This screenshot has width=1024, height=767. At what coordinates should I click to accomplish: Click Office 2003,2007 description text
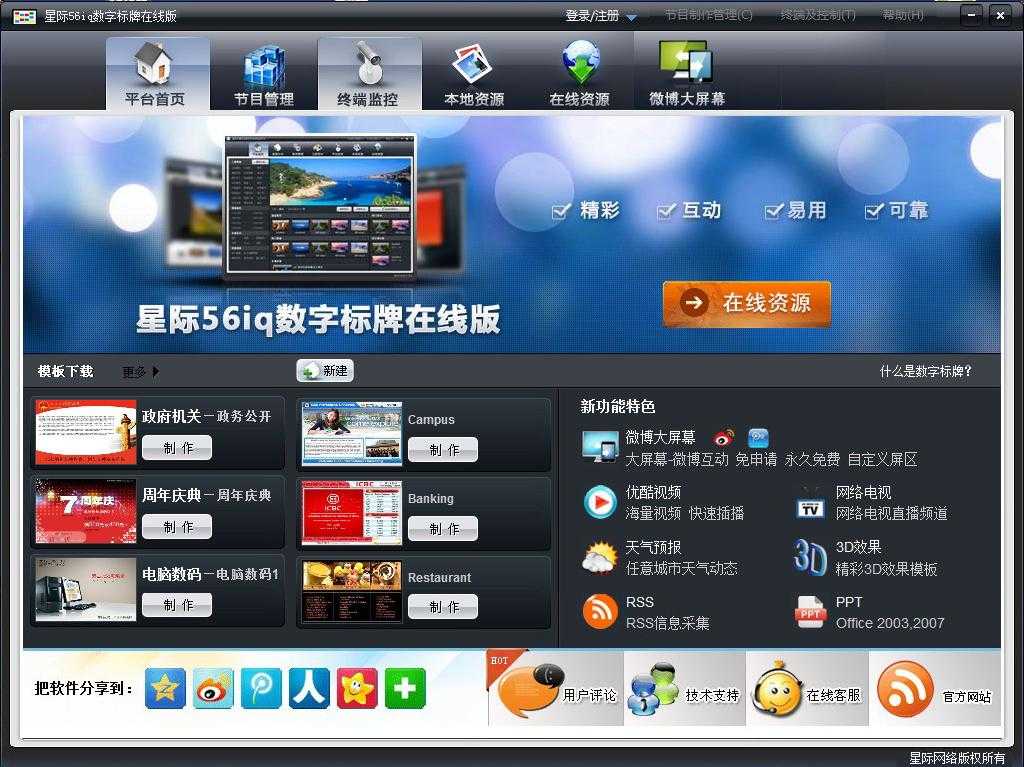890,623
